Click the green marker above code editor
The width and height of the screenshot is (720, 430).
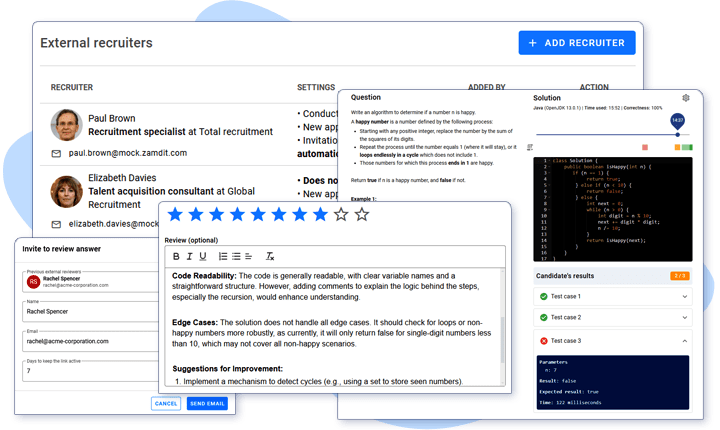[x=687, y=147]
